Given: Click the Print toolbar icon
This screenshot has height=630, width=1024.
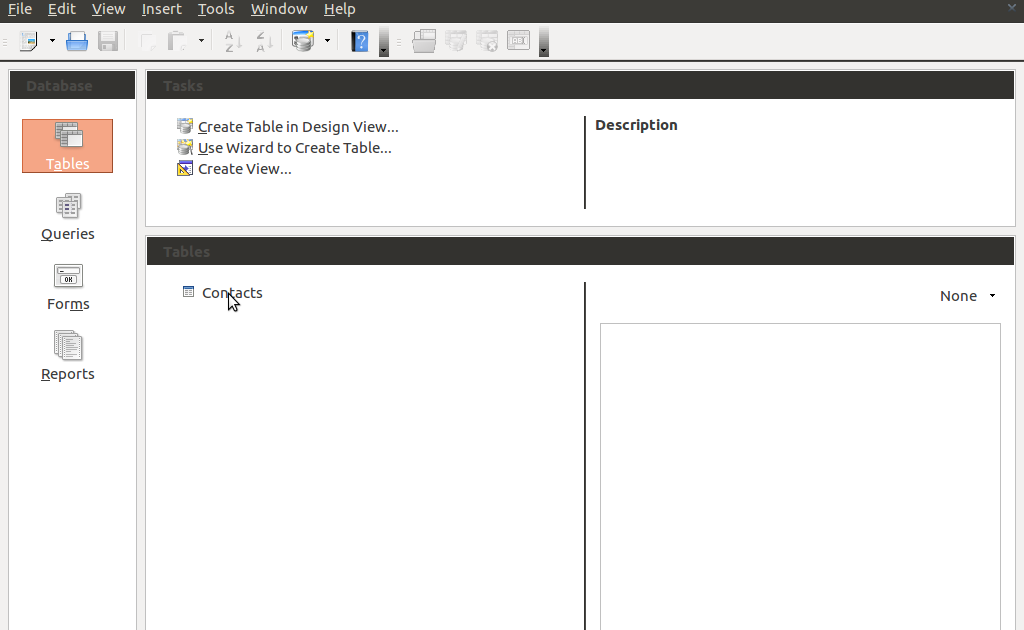Looking at the screenshot, I should pyautogui.click(x=77, y=41).
